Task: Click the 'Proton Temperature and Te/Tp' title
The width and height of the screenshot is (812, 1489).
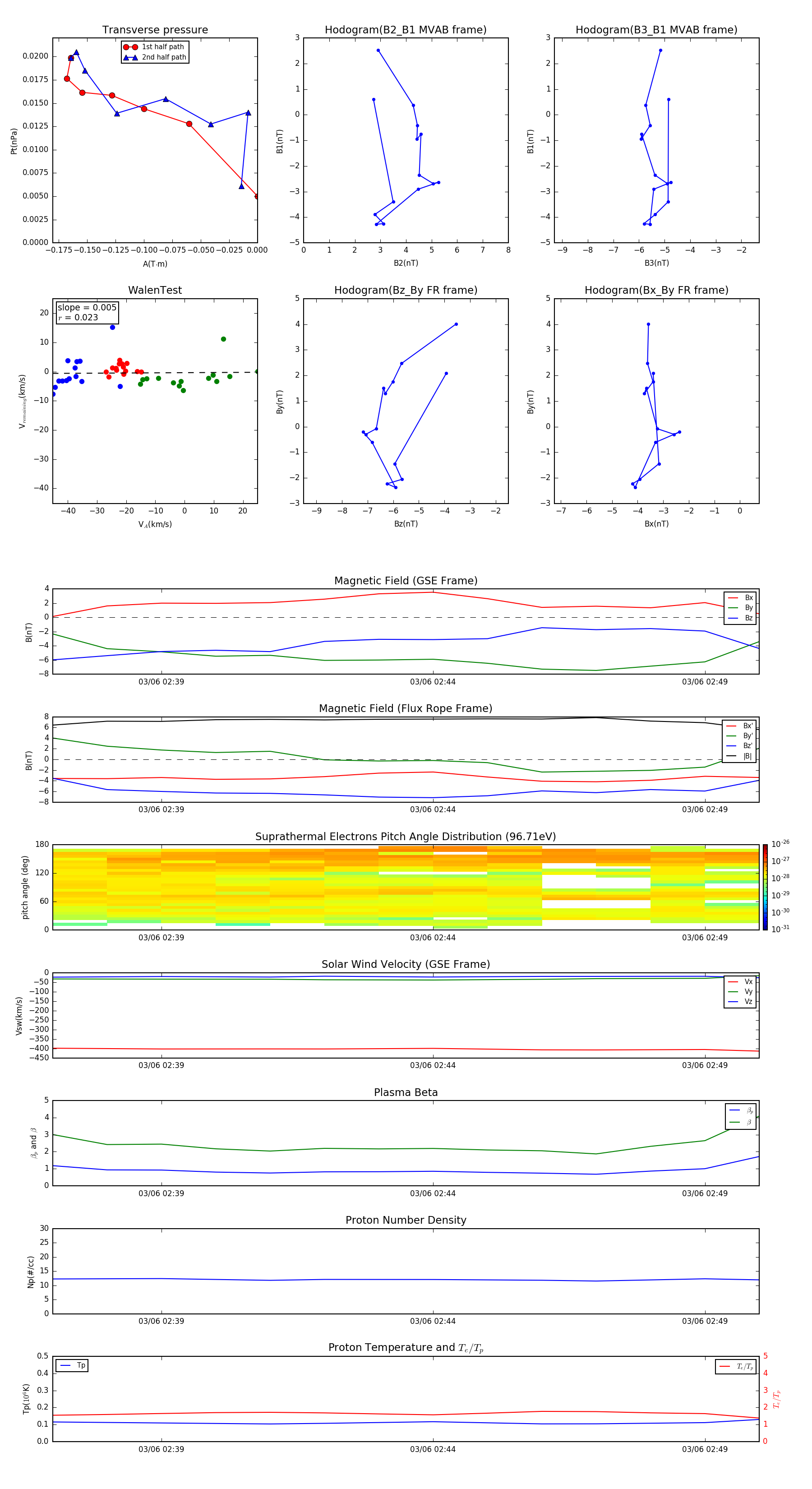Action: [x=406, y=1348]
